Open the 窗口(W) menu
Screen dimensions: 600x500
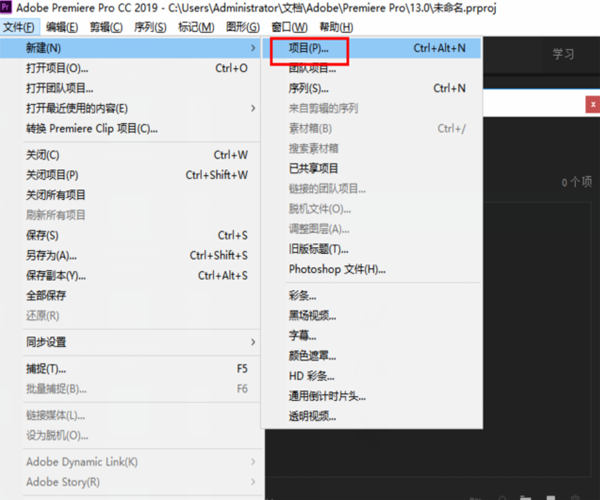(289, 27)
